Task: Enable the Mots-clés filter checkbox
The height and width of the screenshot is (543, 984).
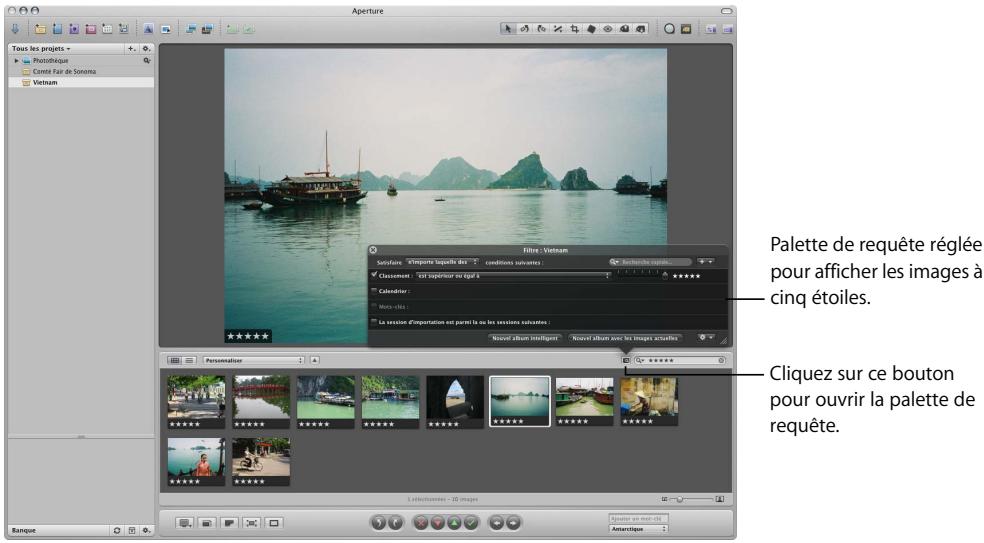Action: point(374,306)
